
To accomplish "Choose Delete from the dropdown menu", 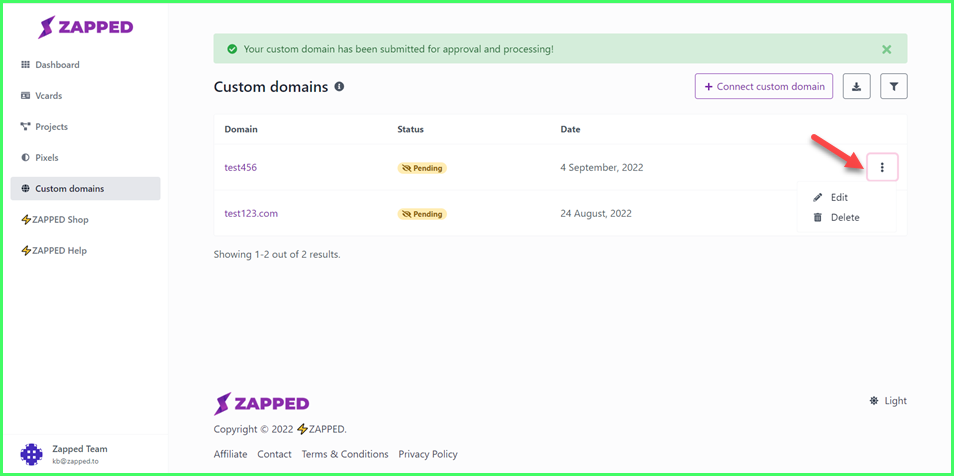I will [x=846, y=217].
